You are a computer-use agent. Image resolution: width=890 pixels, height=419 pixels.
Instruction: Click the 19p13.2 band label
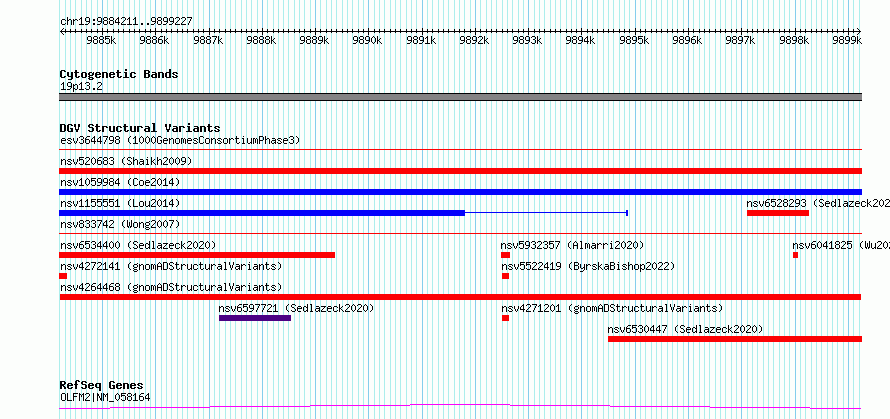(81, 87)
